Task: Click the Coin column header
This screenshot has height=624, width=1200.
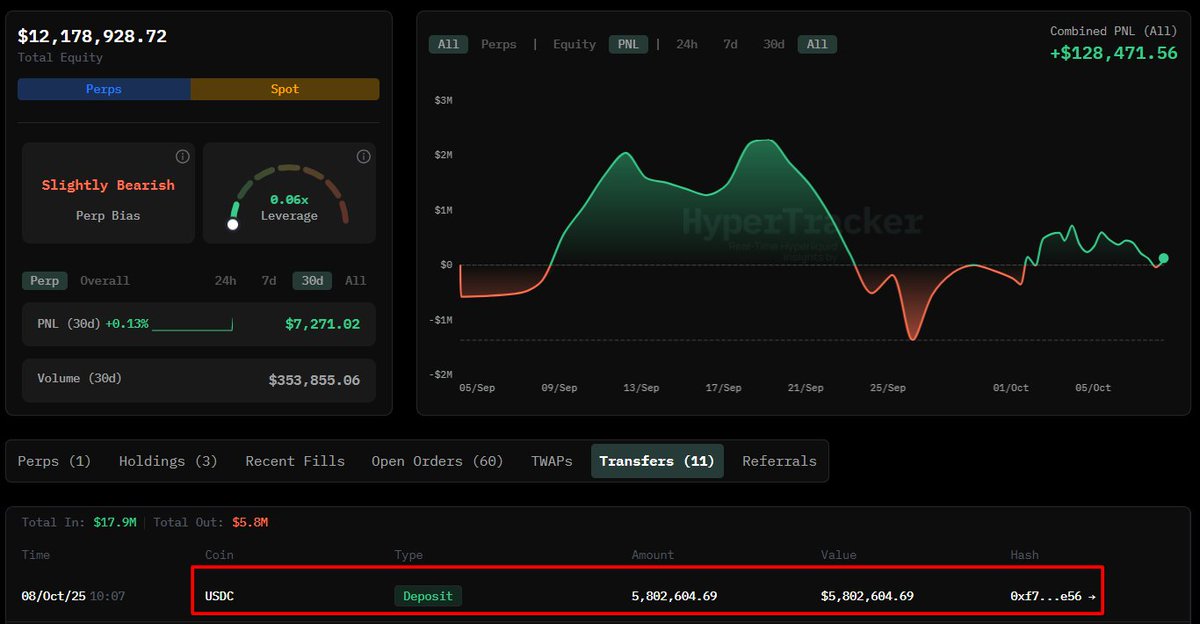Action: coord(219,555)
